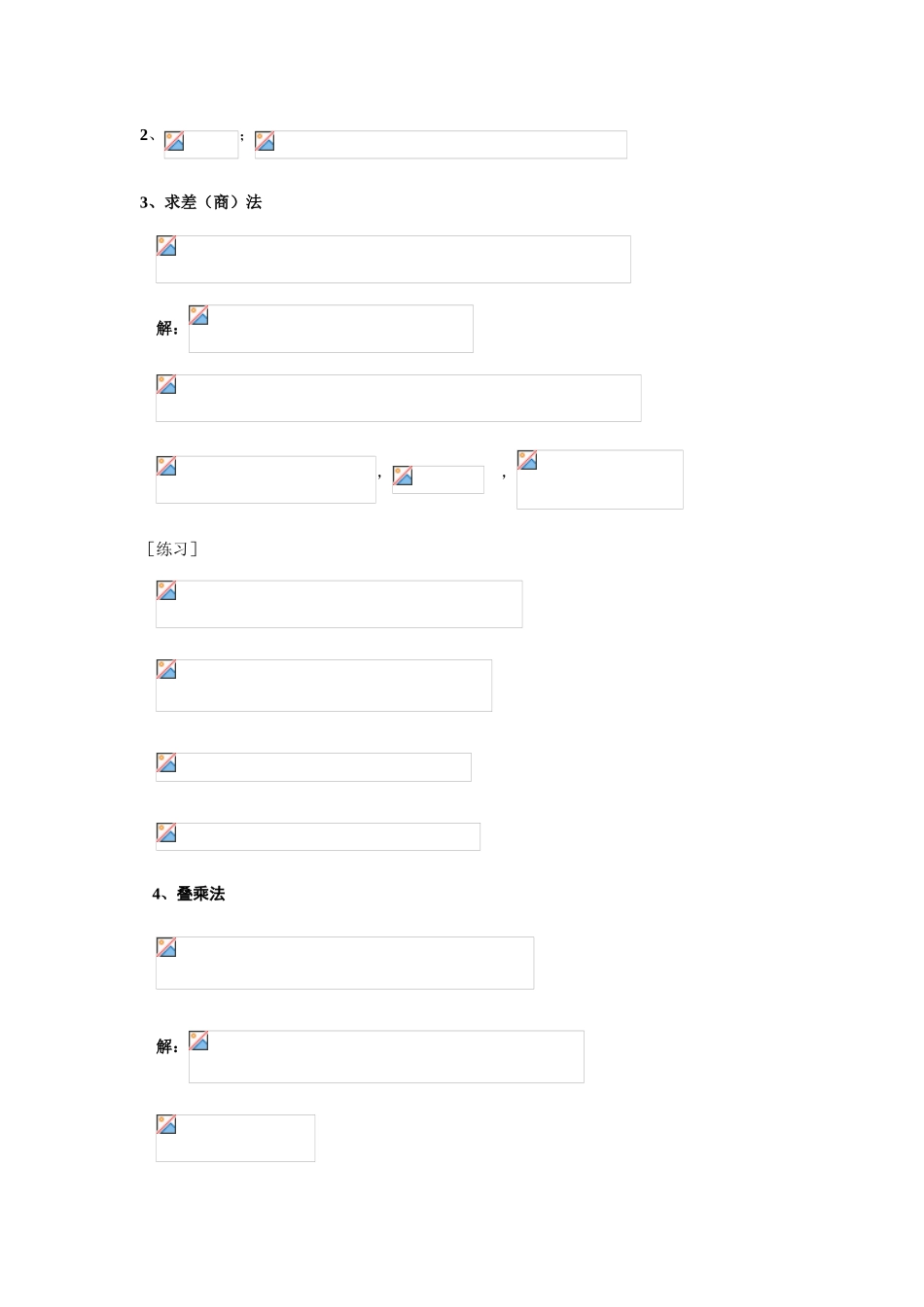The width and height of the screenshot is (924, 1307).
Task: Select the image placeholder directly below the 求差（商）法 heading
Action: pyautogui.click(x=393, y=259)
